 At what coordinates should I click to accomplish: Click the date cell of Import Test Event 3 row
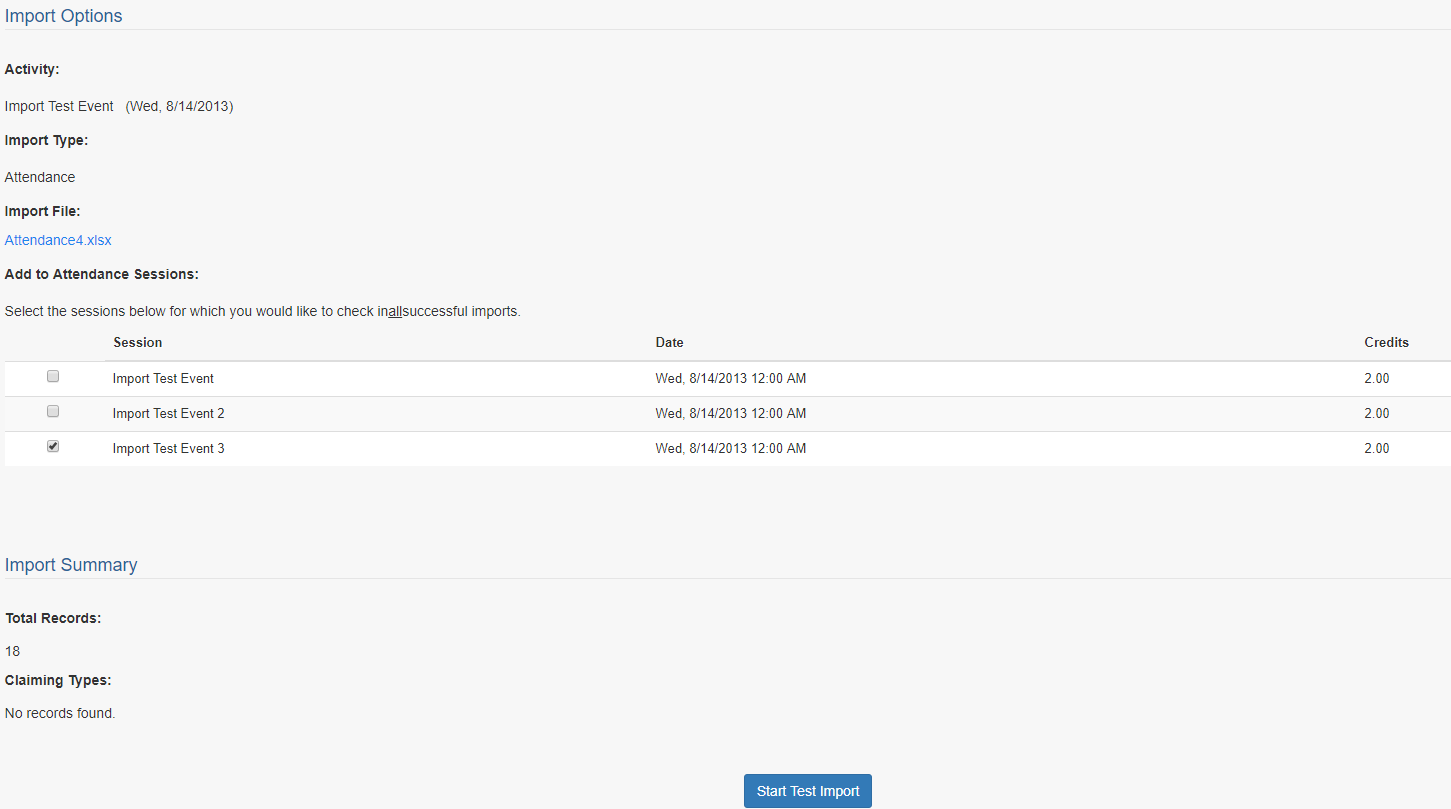point(730,449)
